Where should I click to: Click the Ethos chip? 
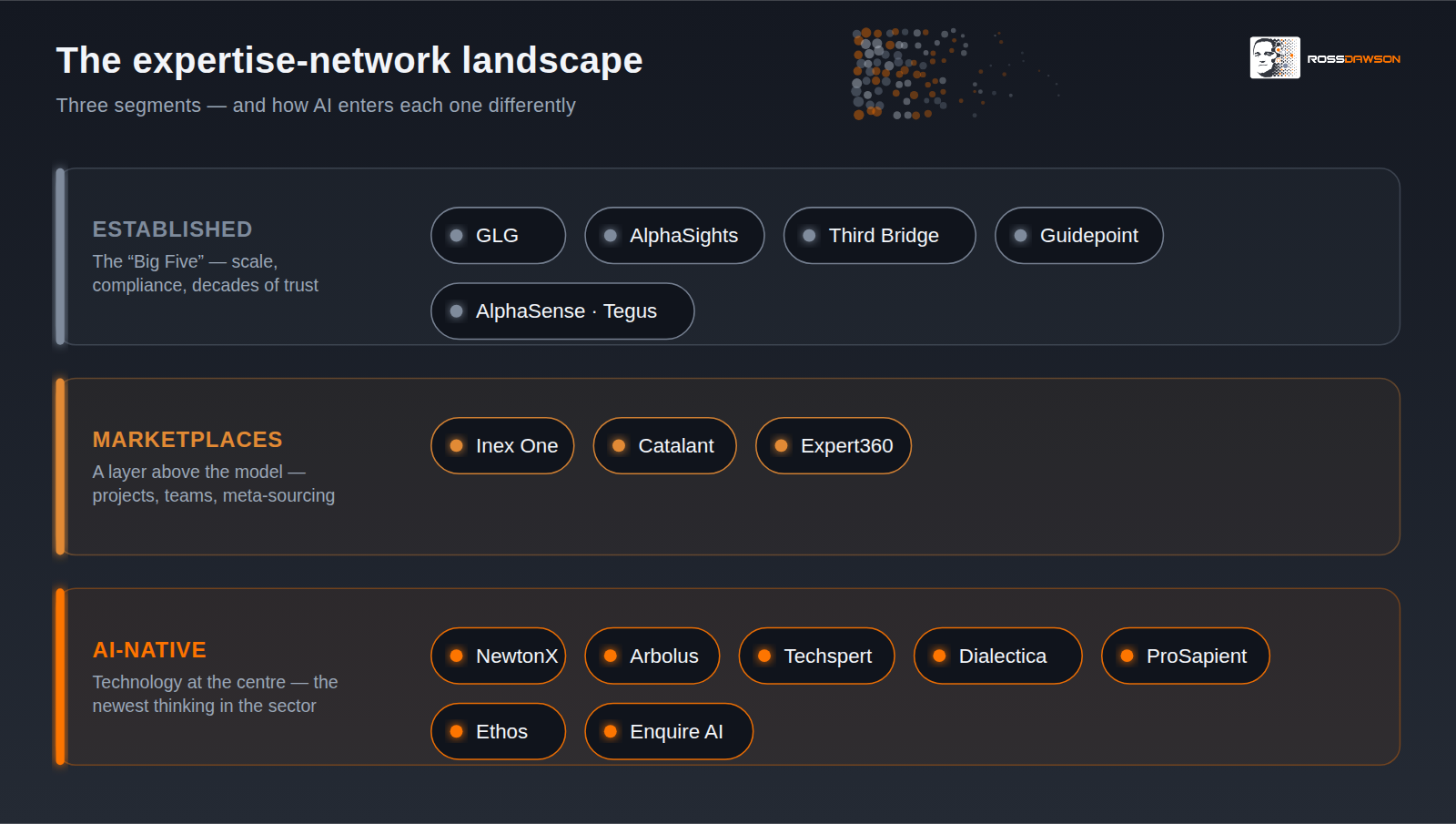(498, 732)
